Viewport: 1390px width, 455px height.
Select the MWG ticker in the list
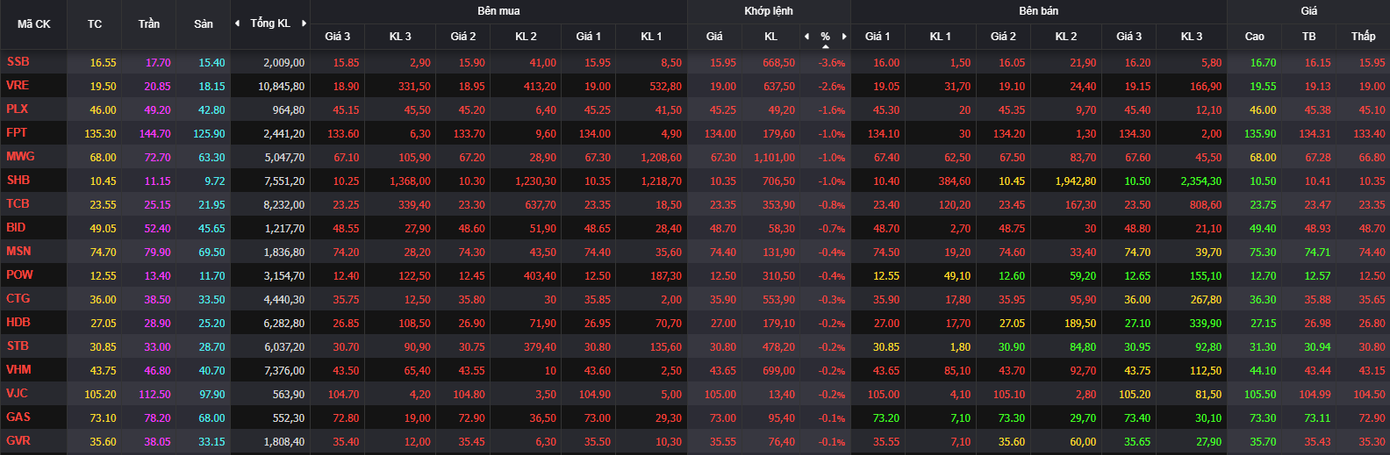[21, 156]
